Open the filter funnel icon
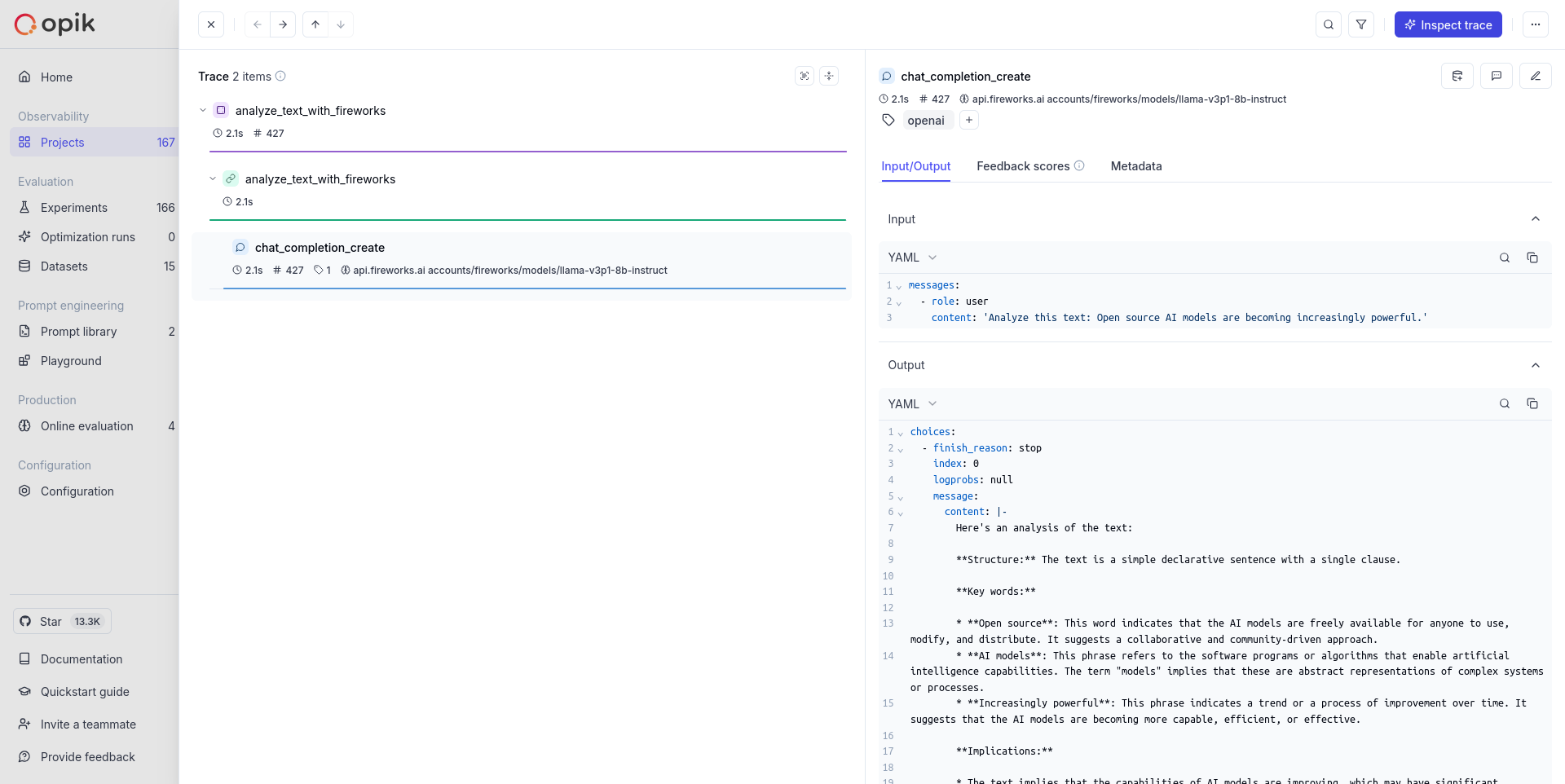The width and height of the screenshot is (1565, 784). point(1361,24)
